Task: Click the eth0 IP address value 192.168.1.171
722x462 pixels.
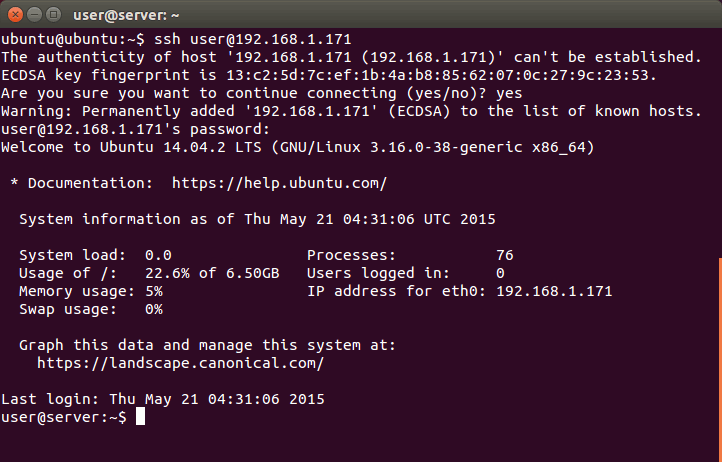Action: (x=554, y=291)
